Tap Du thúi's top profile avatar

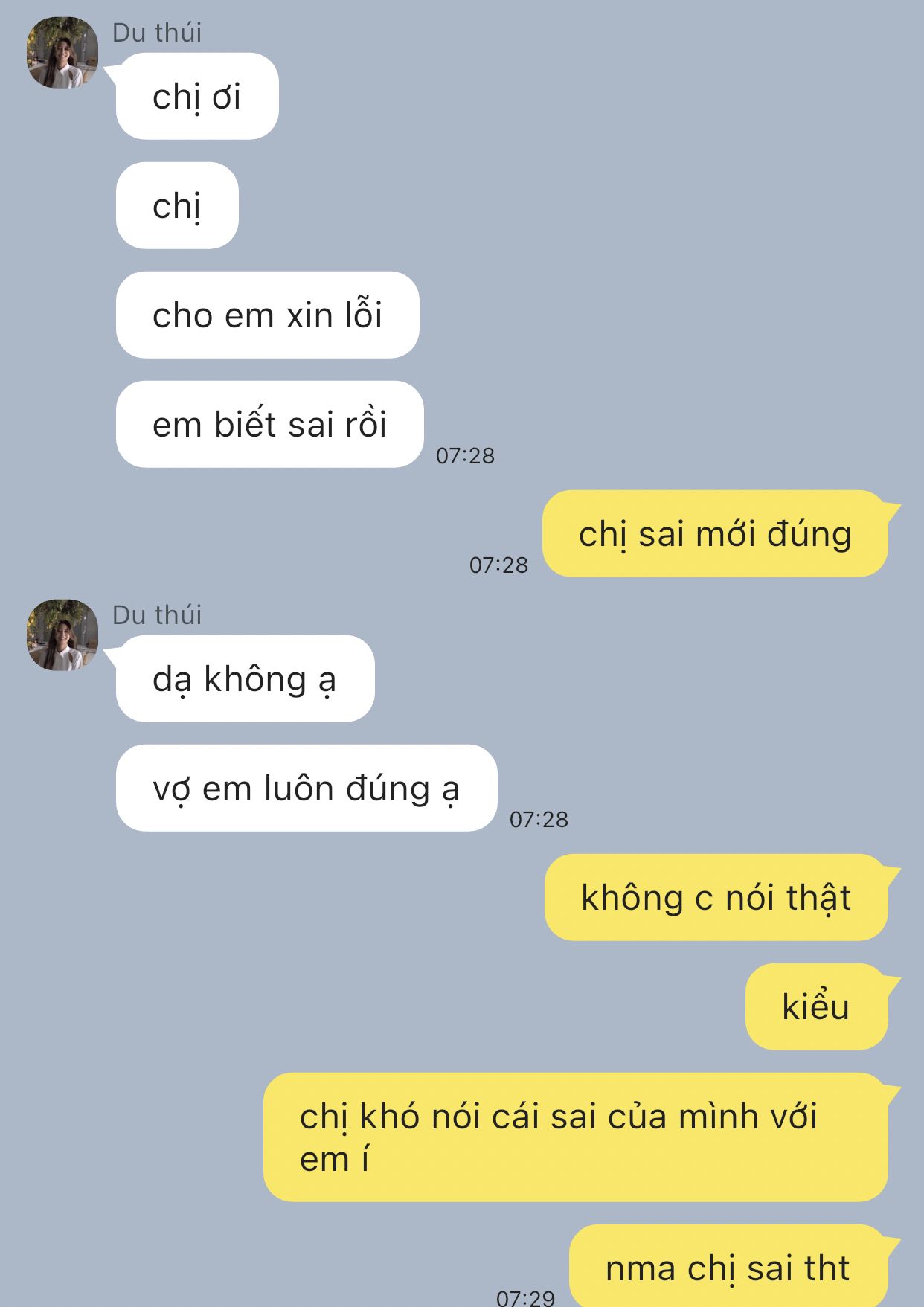[x=62, y=53]
